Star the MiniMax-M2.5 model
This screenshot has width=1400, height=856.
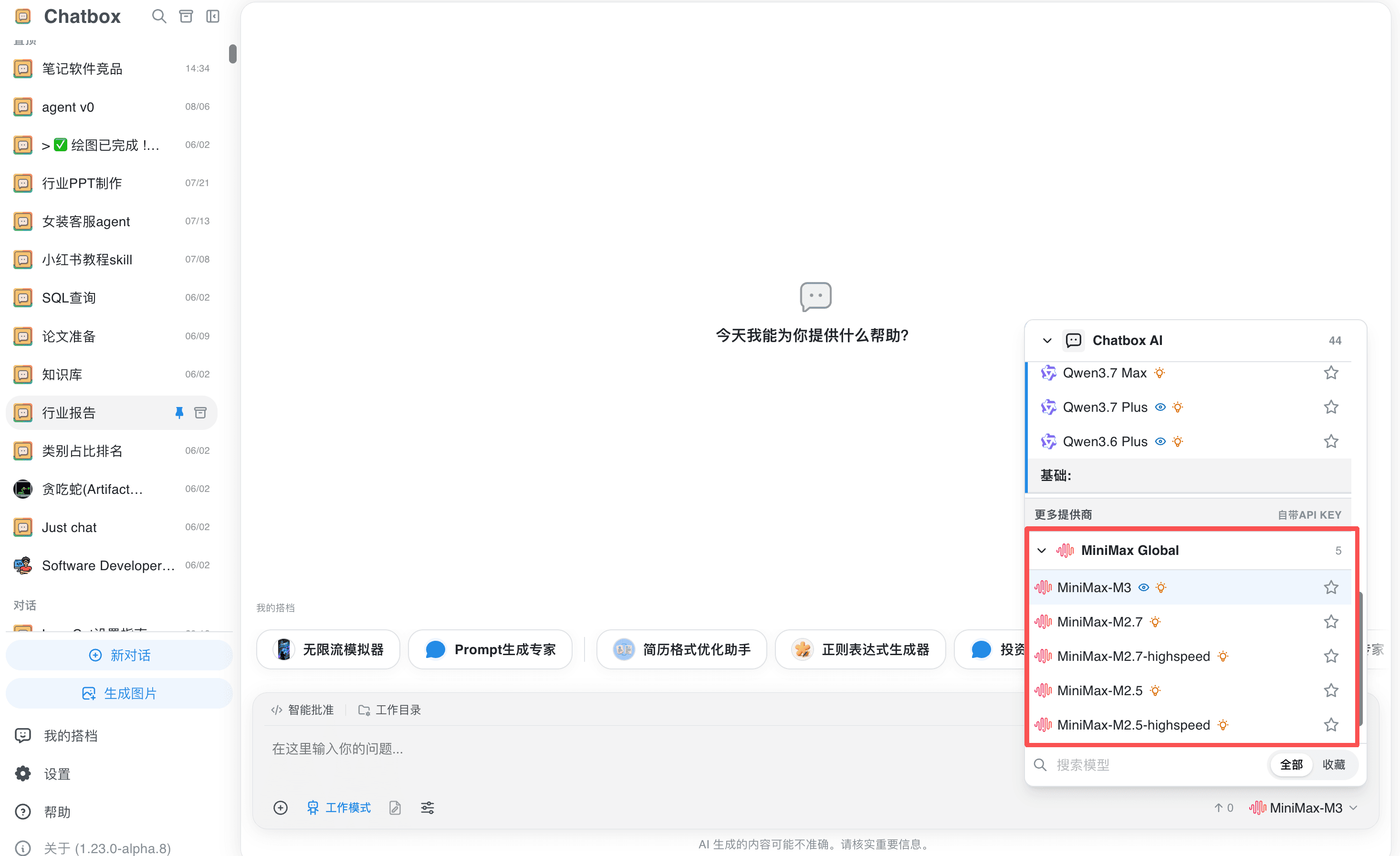click(x=1331, y=690)
